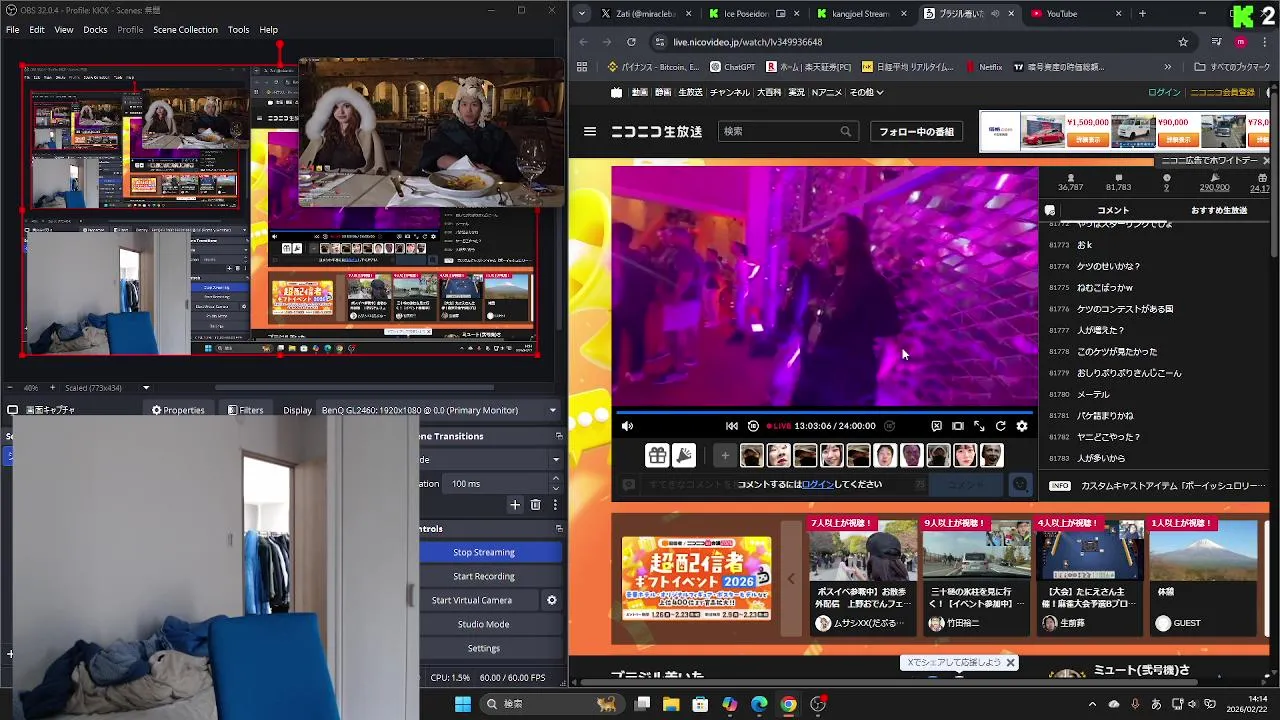
Task: Open a new browser tab
Action: tap(1142, 14)
